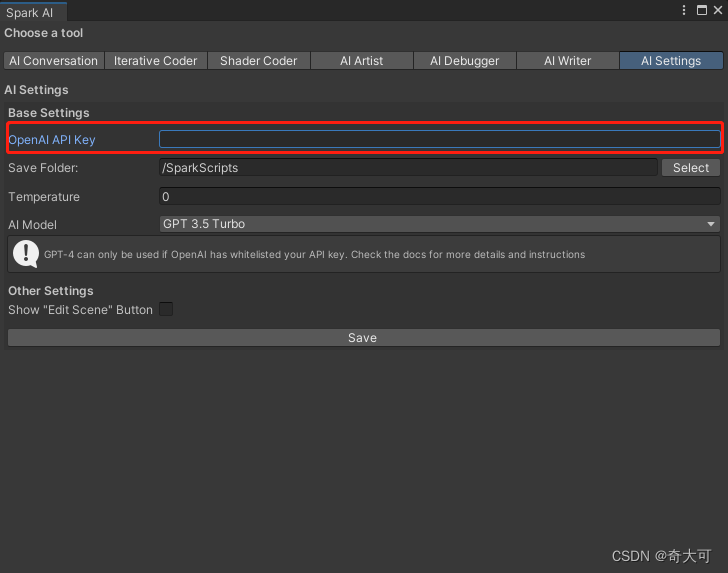The width and height of the screenshot is (728, 573).
Task: Click the Save Folder label
Action: point(43,168)
